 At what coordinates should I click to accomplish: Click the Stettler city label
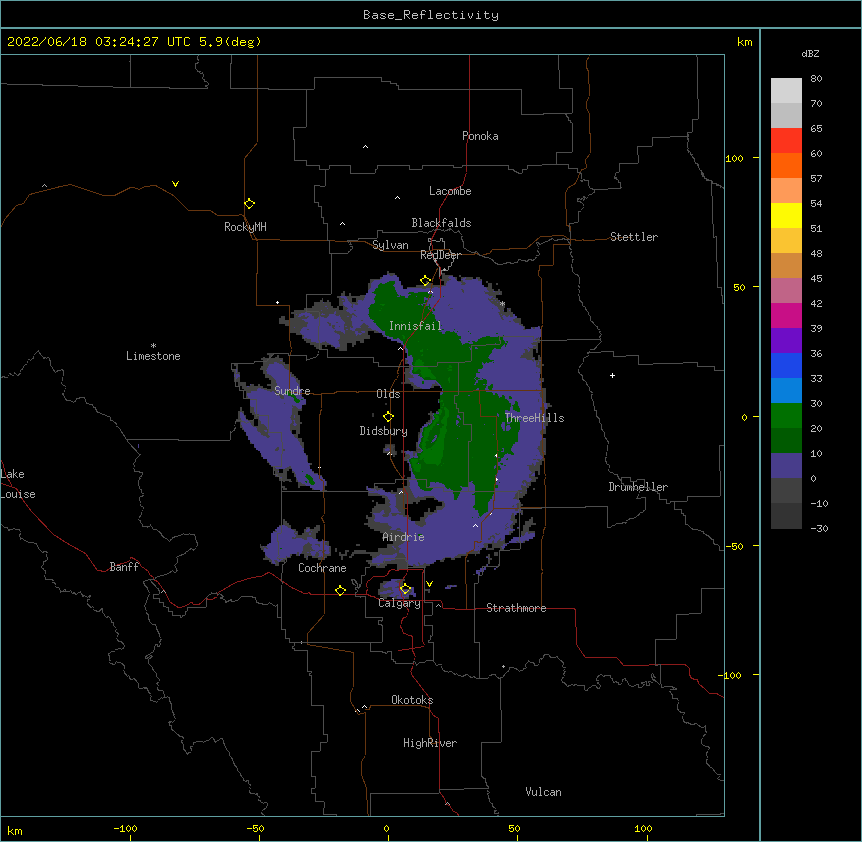click(x=634, y=237)
